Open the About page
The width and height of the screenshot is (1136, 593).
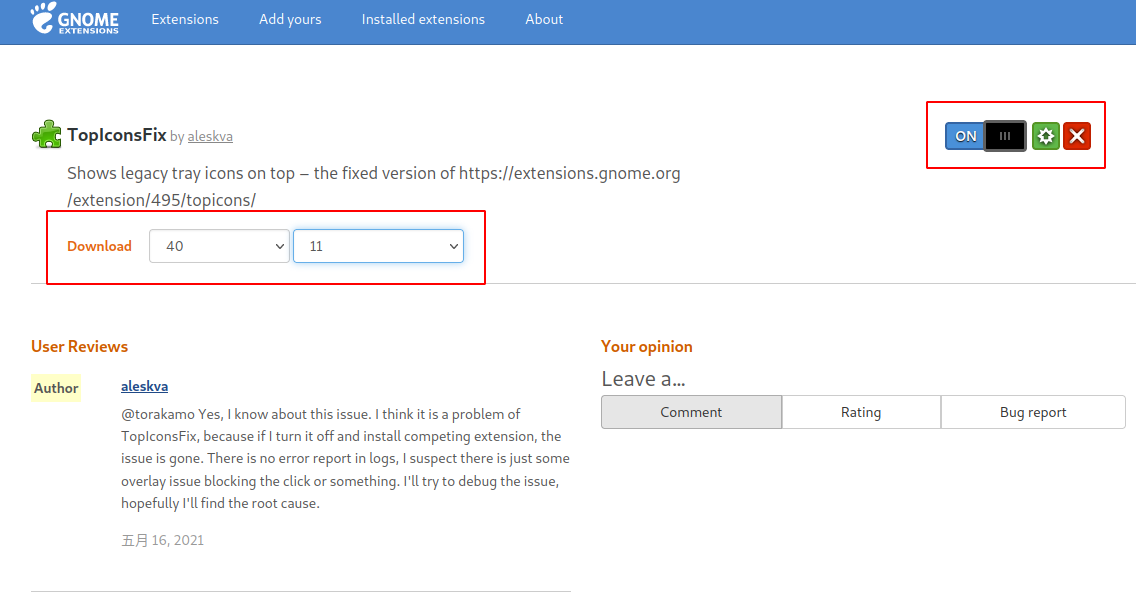[x=544, y=20]
